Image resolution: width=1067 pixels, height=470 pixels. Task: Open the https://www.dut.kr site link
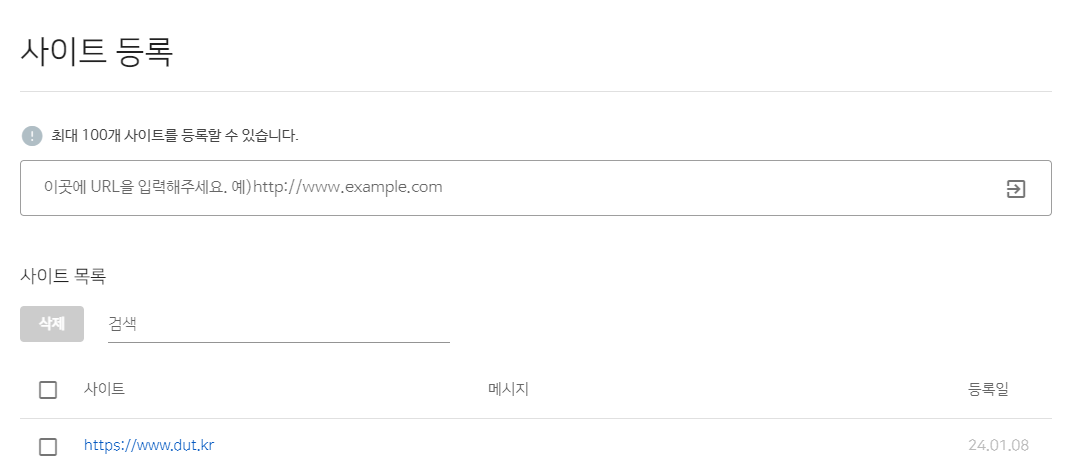point(149,446)
